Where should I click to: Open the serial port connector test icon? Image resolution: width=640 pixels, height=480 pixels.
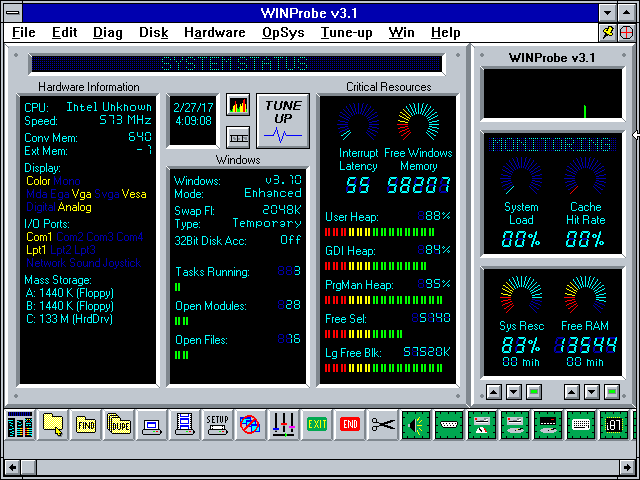click(449, 425)
